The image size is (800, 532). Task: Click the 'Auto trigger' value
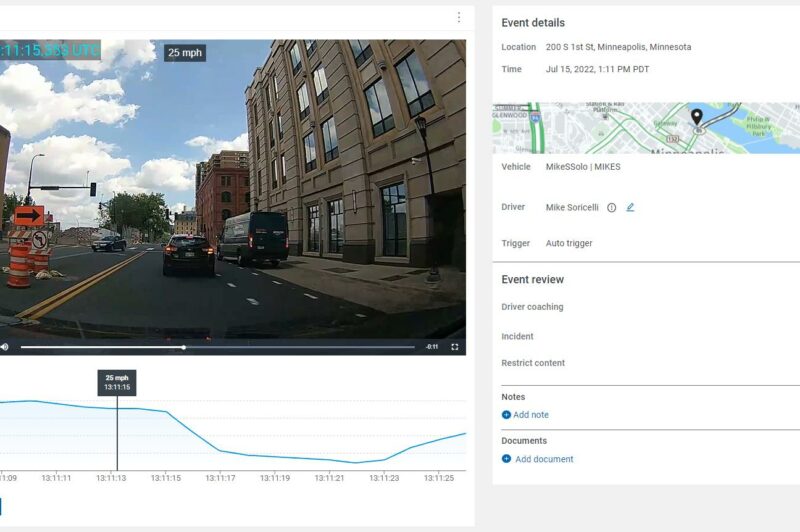tap(569, 243)
